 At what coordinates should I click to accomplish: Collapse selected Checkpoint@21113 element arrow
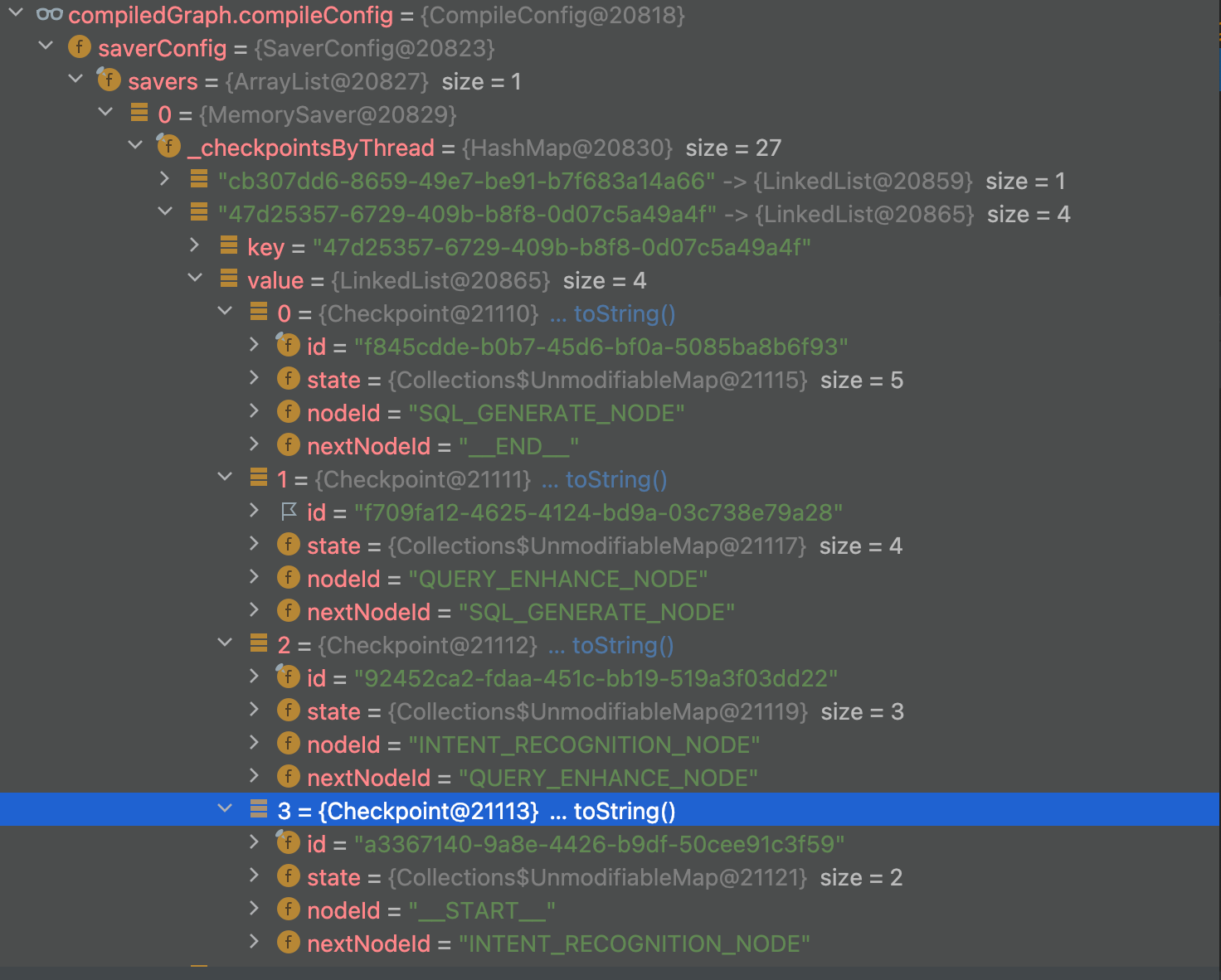[225, 808]
